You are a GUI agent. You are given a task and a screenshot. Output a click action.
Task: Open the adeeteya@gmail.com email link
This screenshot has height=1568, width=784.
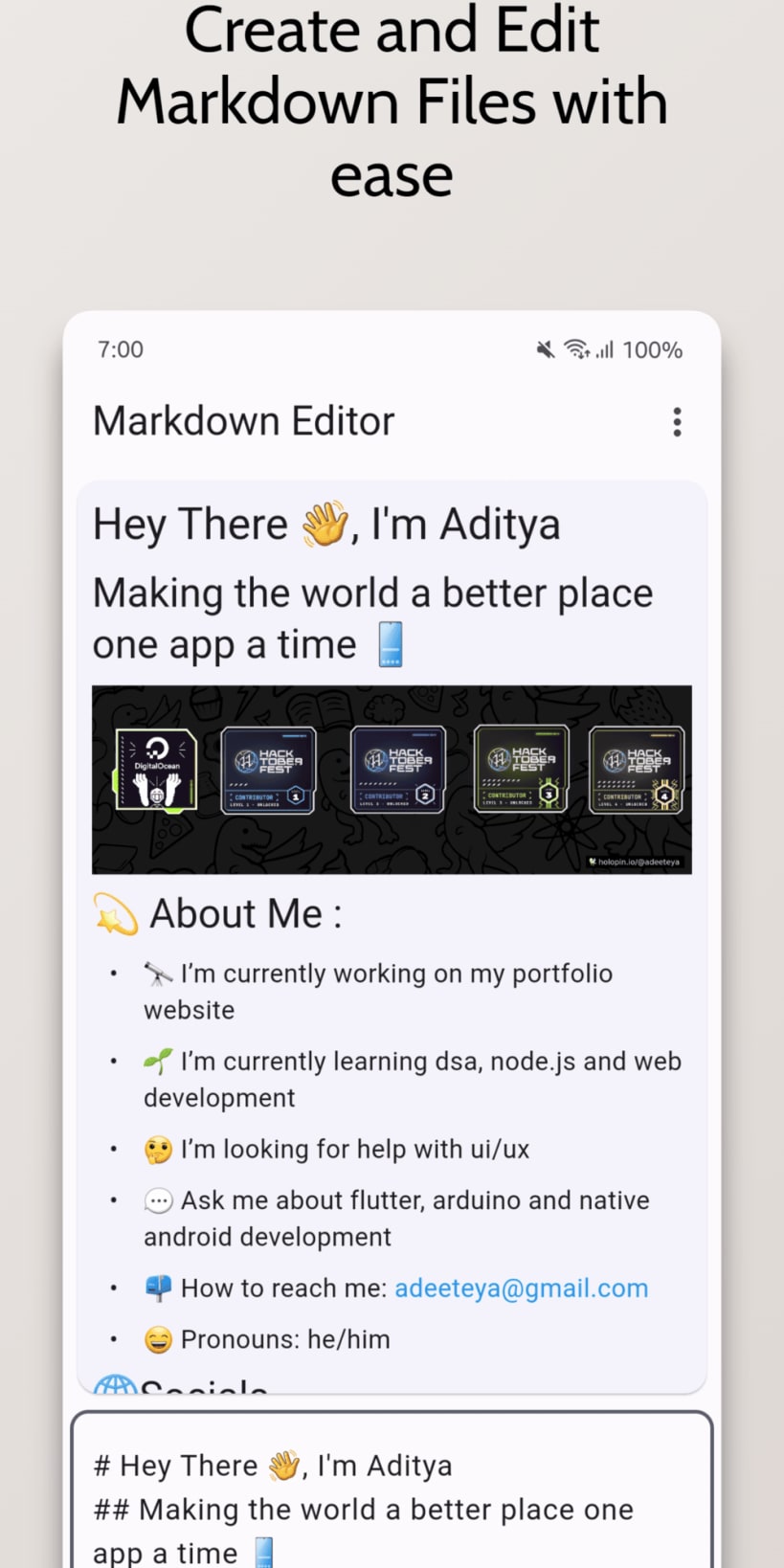pyautogui.click(x=522, y=1288)
